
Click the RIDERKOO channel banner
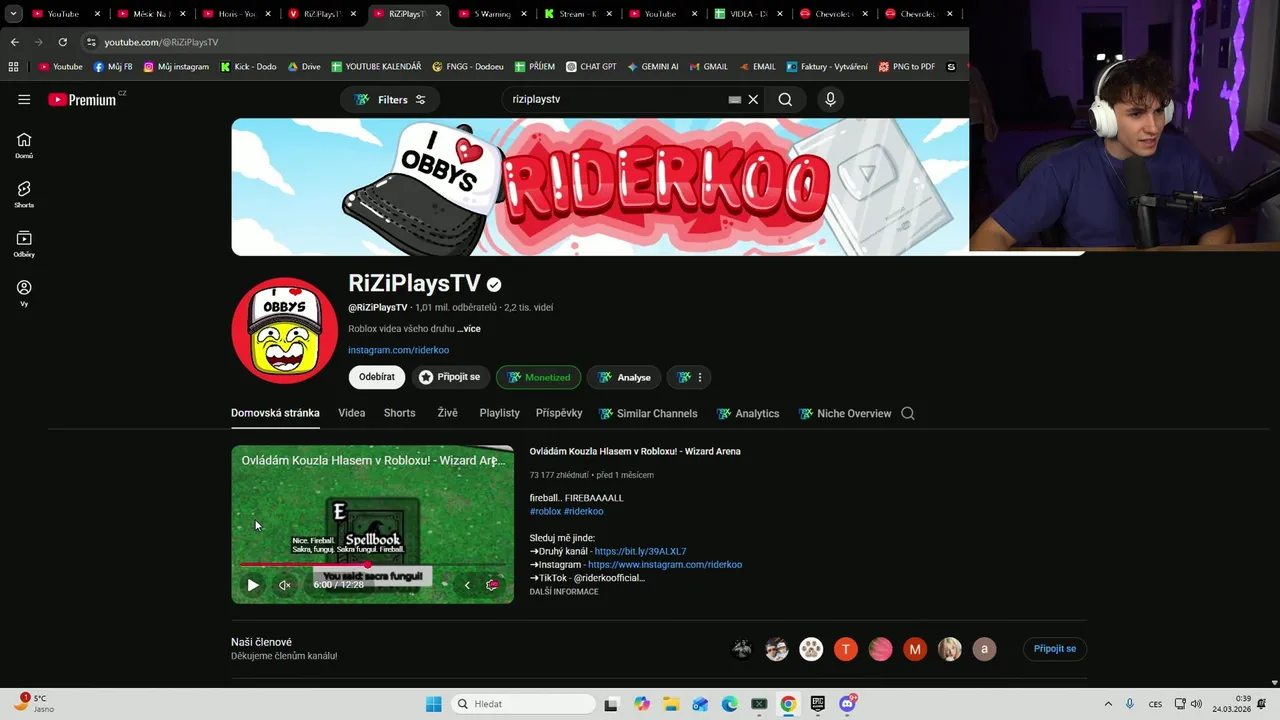(x=600, y=187)
